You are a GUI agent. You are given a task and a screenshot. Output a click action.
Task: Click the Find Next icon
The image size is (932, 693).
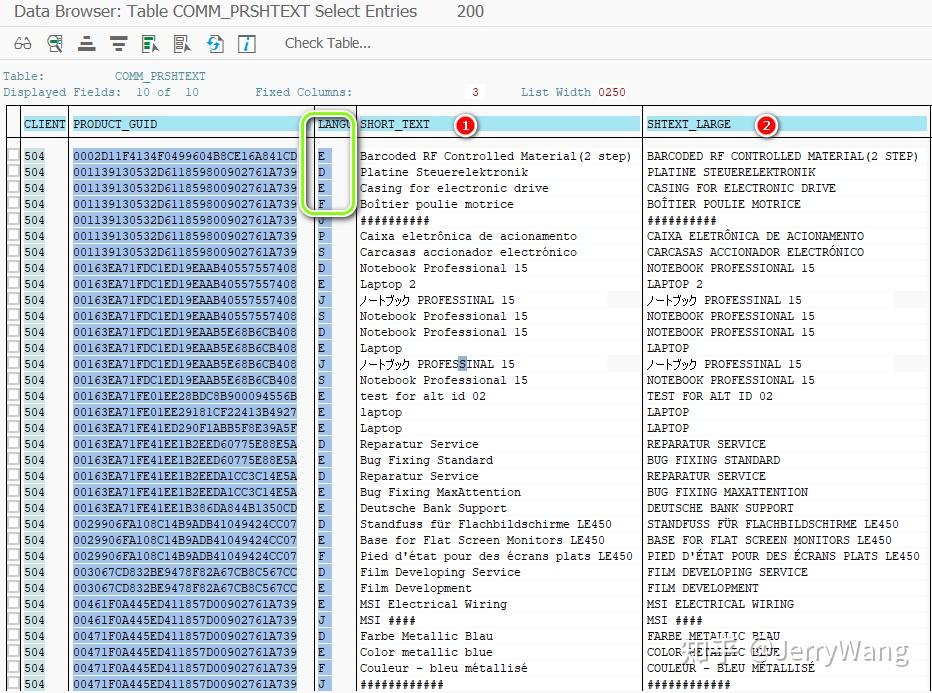(x=53, y=43)
